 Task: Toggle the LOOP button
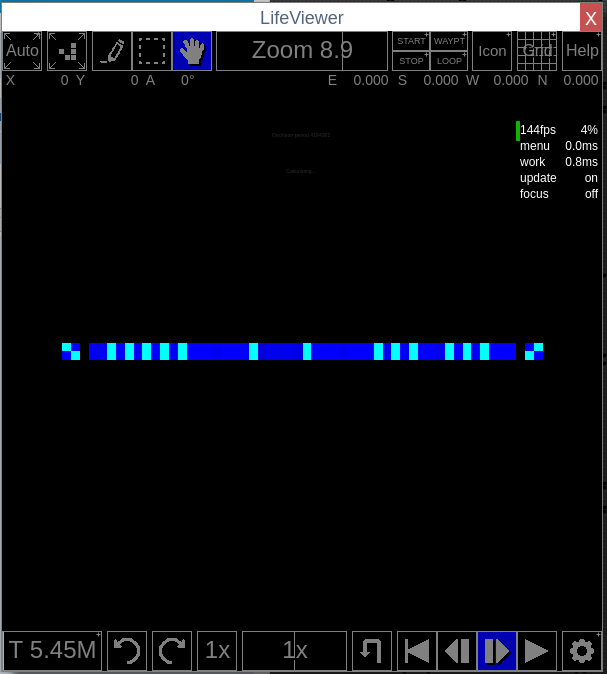coord(449,61)
